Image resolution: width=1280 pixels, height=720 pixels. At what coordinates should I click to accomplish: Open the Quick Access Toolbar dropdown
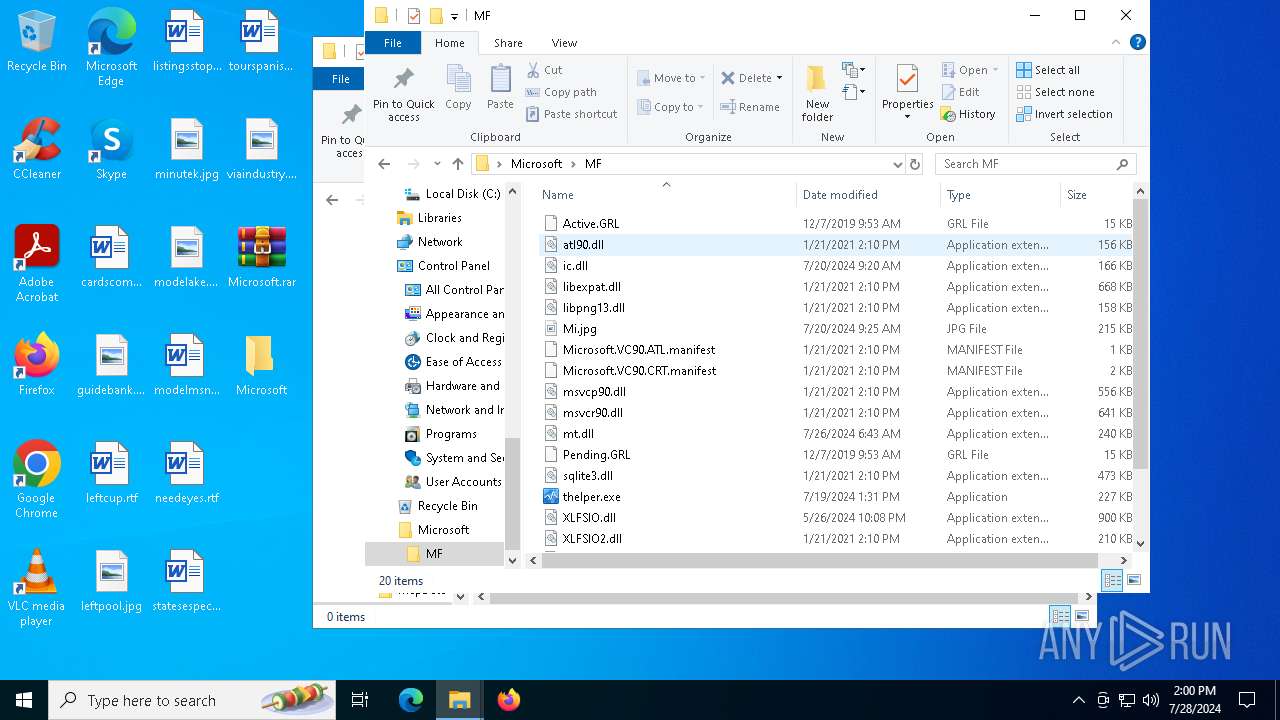[x=454, y=16]
